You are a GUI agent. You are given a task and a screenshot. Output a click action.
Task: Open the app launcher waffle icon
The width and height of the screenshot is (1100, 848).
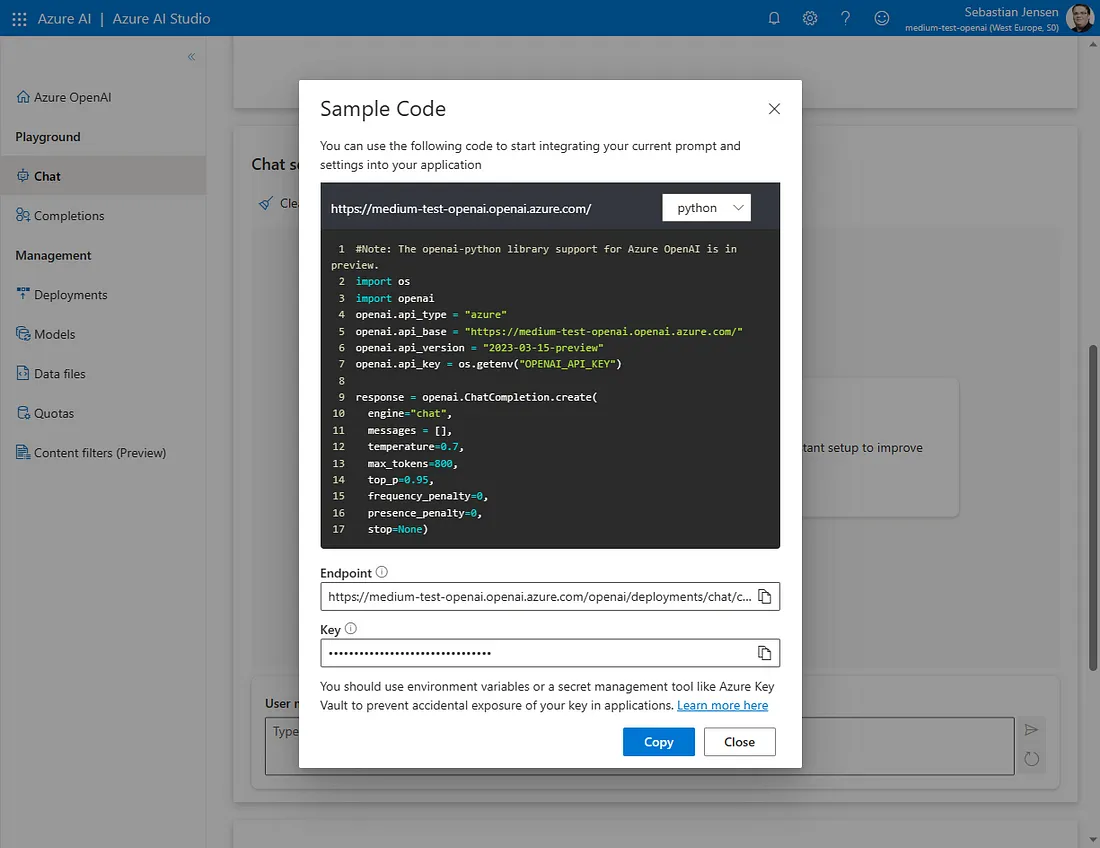(19, 18)
